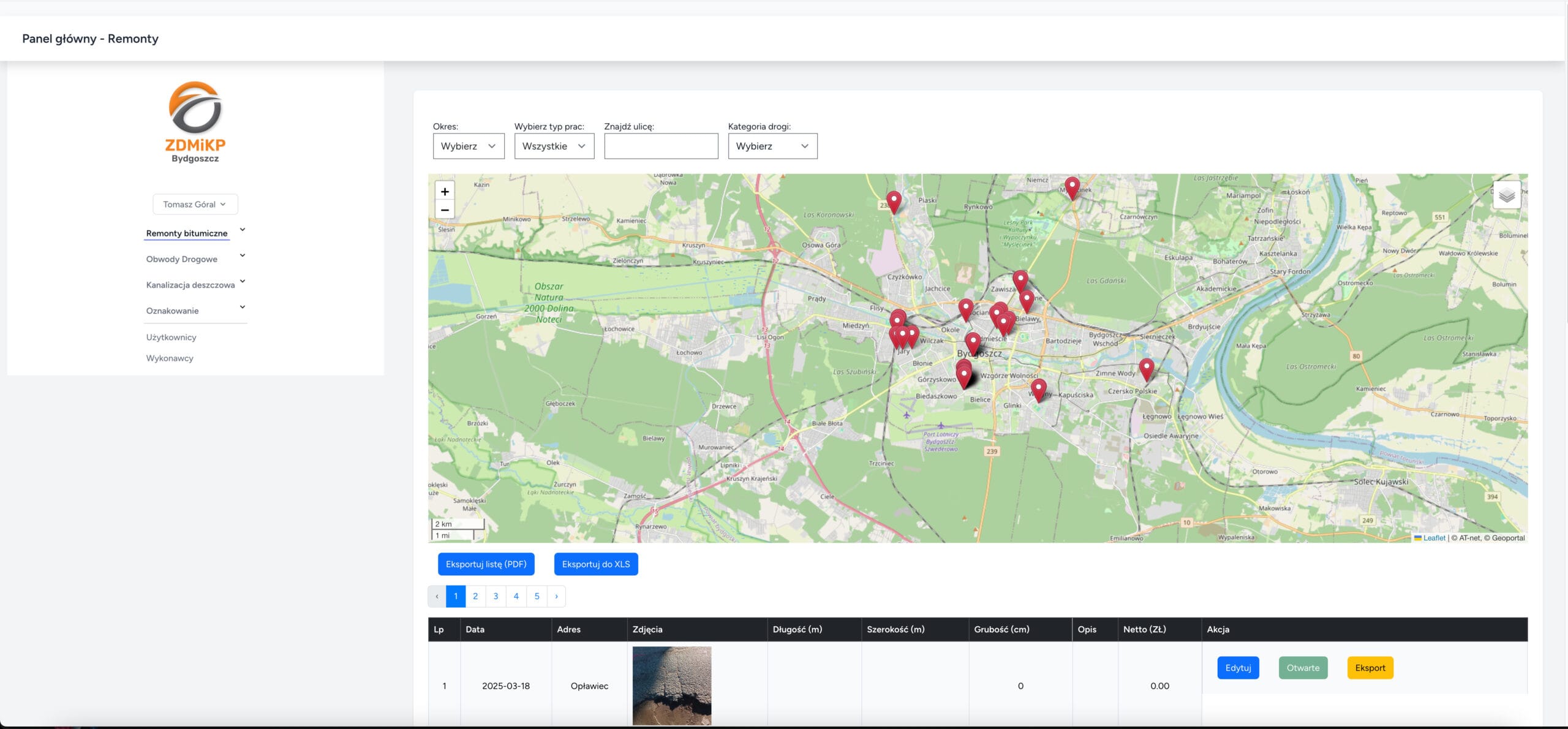The width and height of the screenshot is (1568, 729).
Task: Zoom out on the map
Action: pyautogui.click(x=445, y=210)
